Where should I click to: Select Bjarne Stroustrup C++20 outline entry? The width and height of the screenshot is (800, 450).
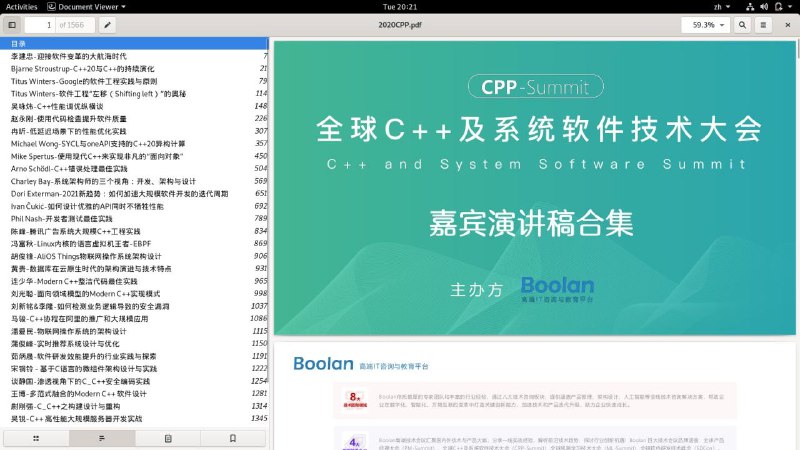pos(134,68)
